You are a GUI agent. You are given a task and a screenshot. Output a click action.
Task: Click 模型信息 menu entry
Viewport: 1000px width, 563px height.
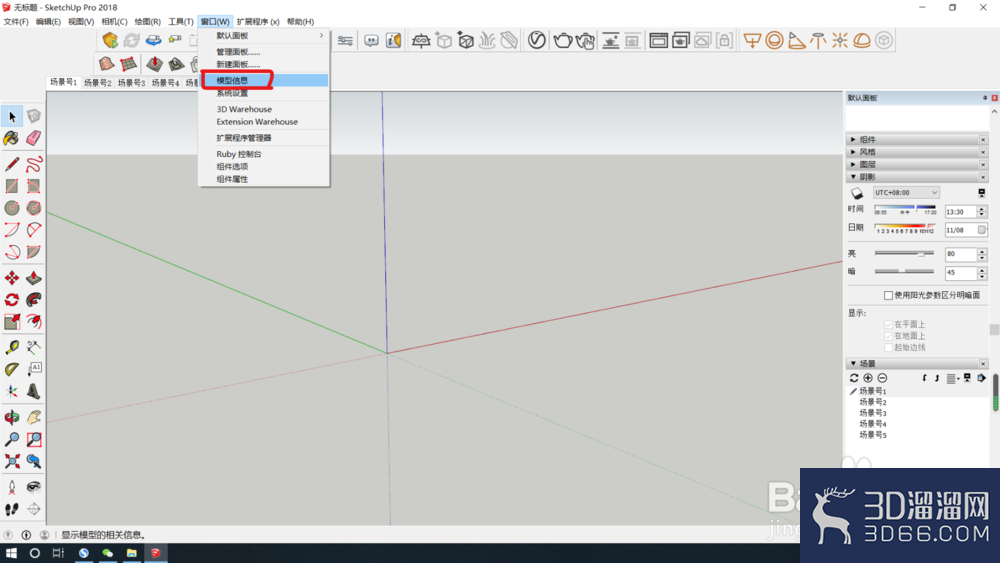[264, 80]
